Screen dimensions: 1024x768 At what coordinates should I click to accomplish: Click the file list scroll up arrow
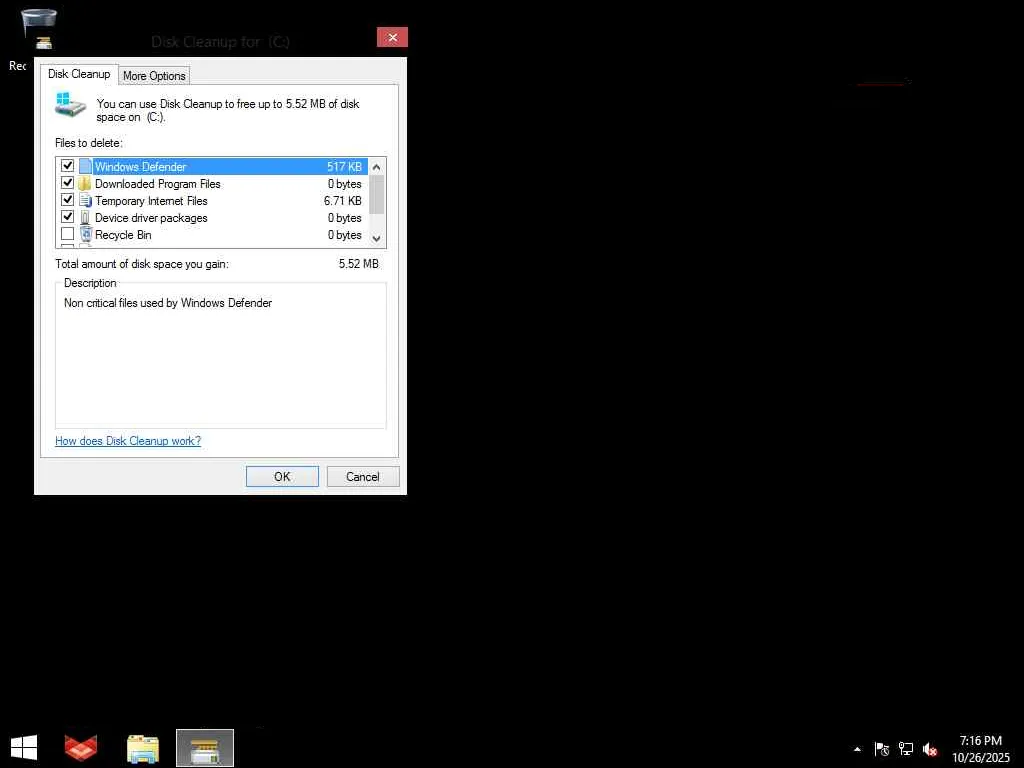point(376,167)
